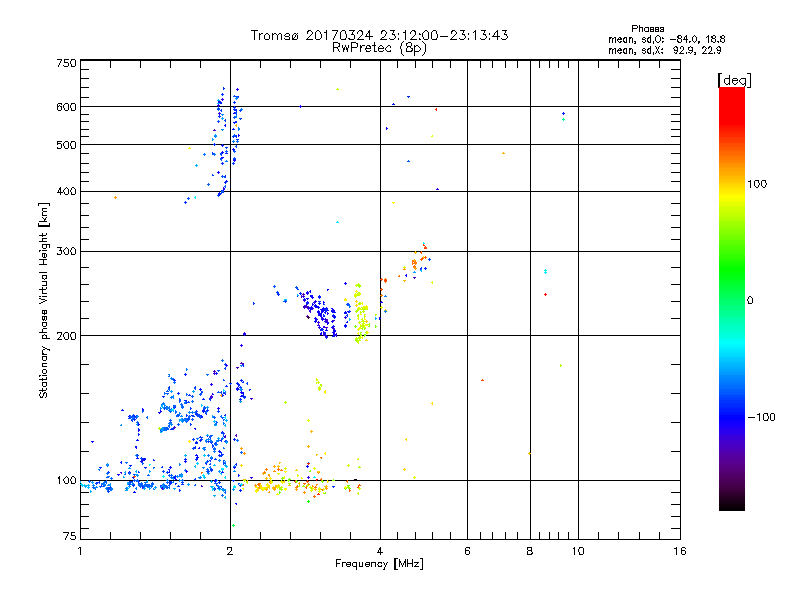800x600 pixels.
Task: Click the 'Frequency [MHz]' axis label
Action: (379, 564)
